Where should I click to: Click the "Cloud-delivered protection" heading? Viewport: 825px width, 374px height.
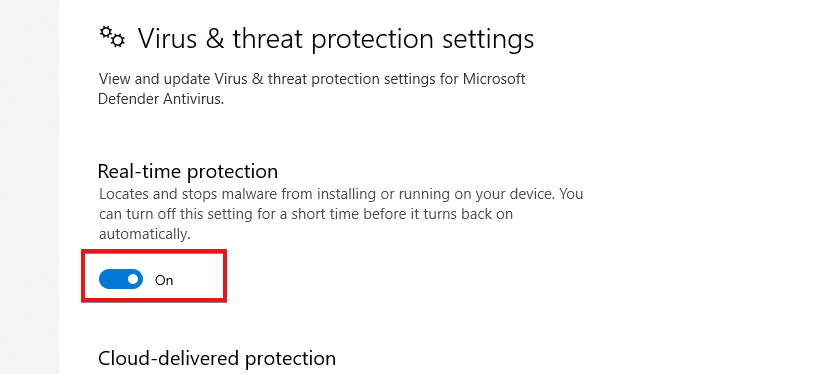click(217, 358)
